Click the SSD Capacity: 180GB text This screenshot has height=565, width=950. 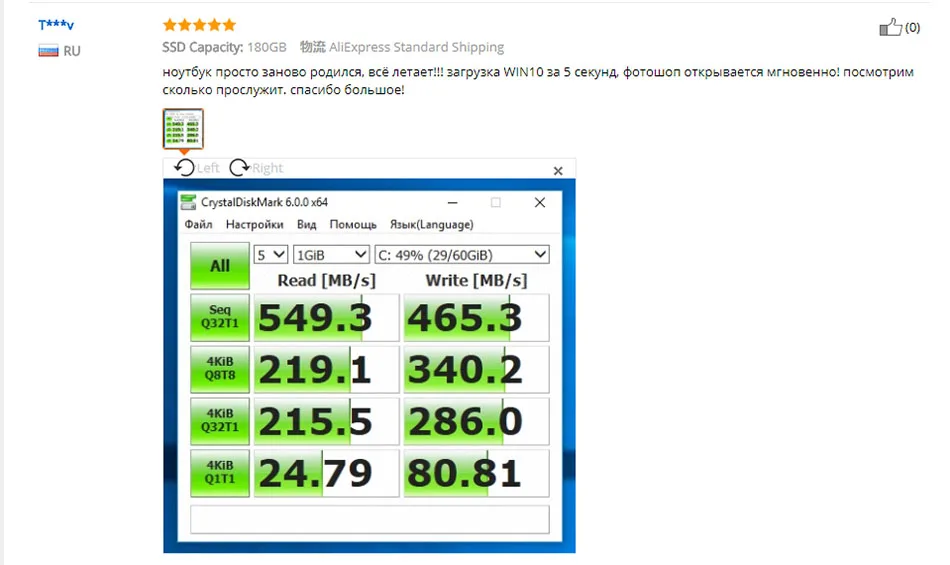click(224, 47)
